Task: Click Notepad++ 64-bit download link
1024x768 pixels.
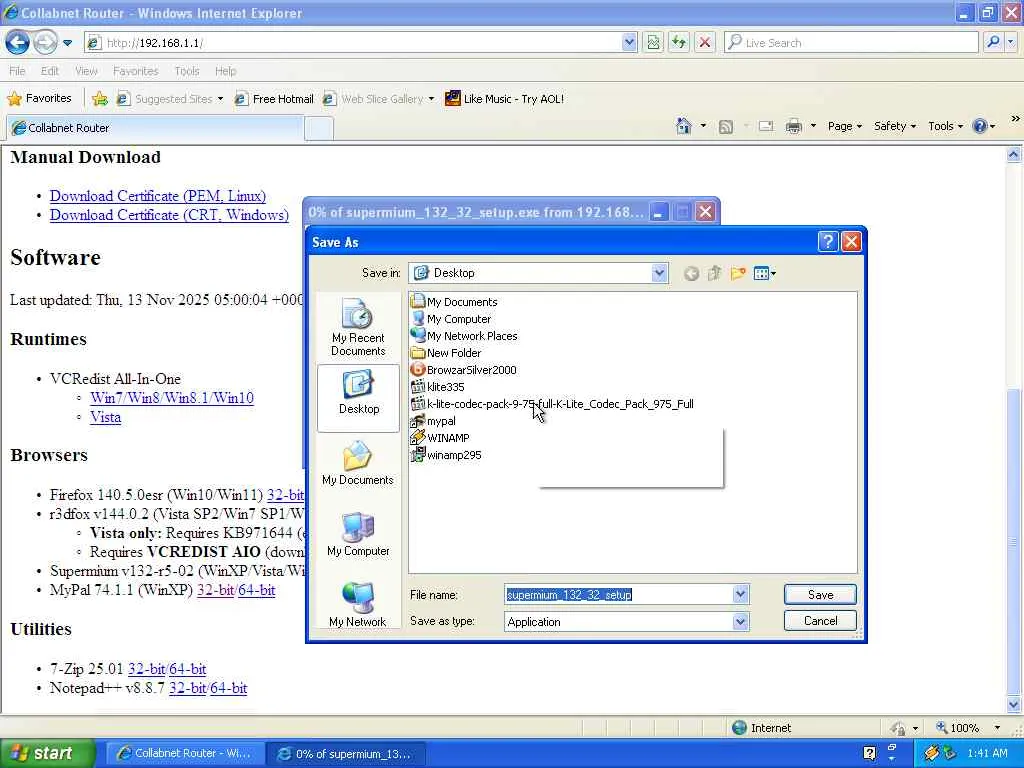Action: coord(229,688)
